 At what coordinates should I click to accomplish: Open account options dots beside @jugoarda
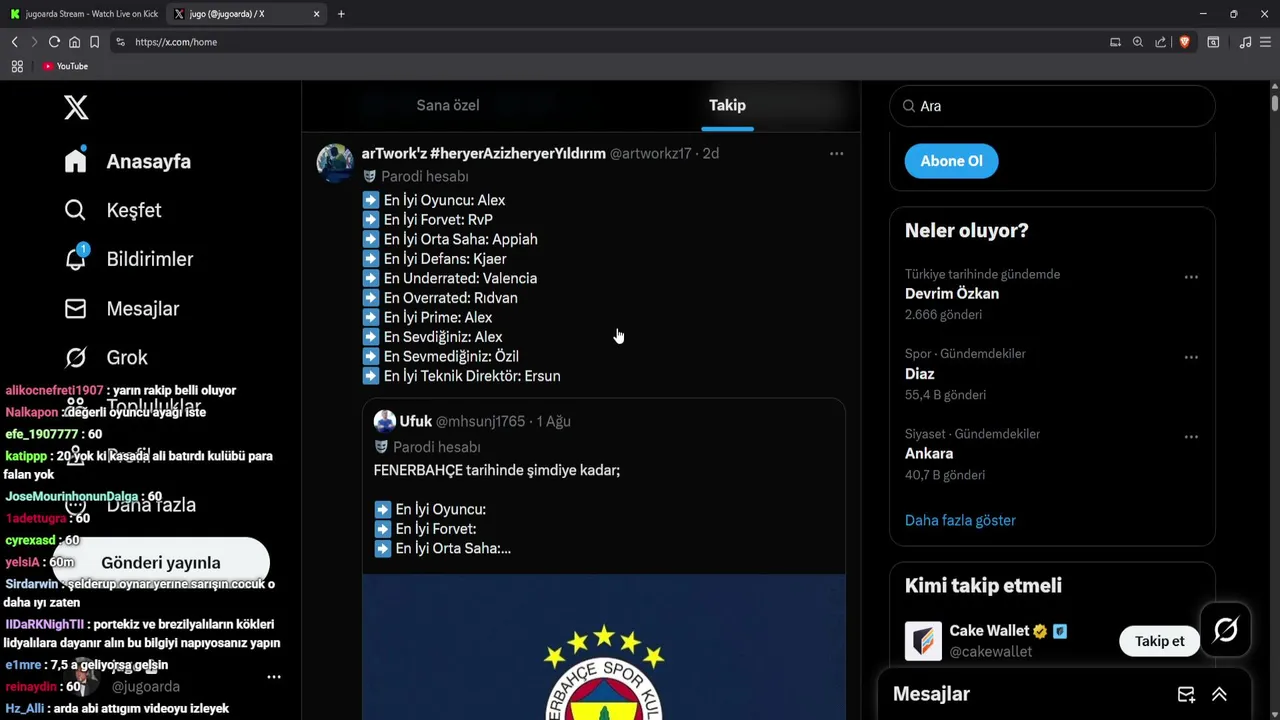click(273, 677)
